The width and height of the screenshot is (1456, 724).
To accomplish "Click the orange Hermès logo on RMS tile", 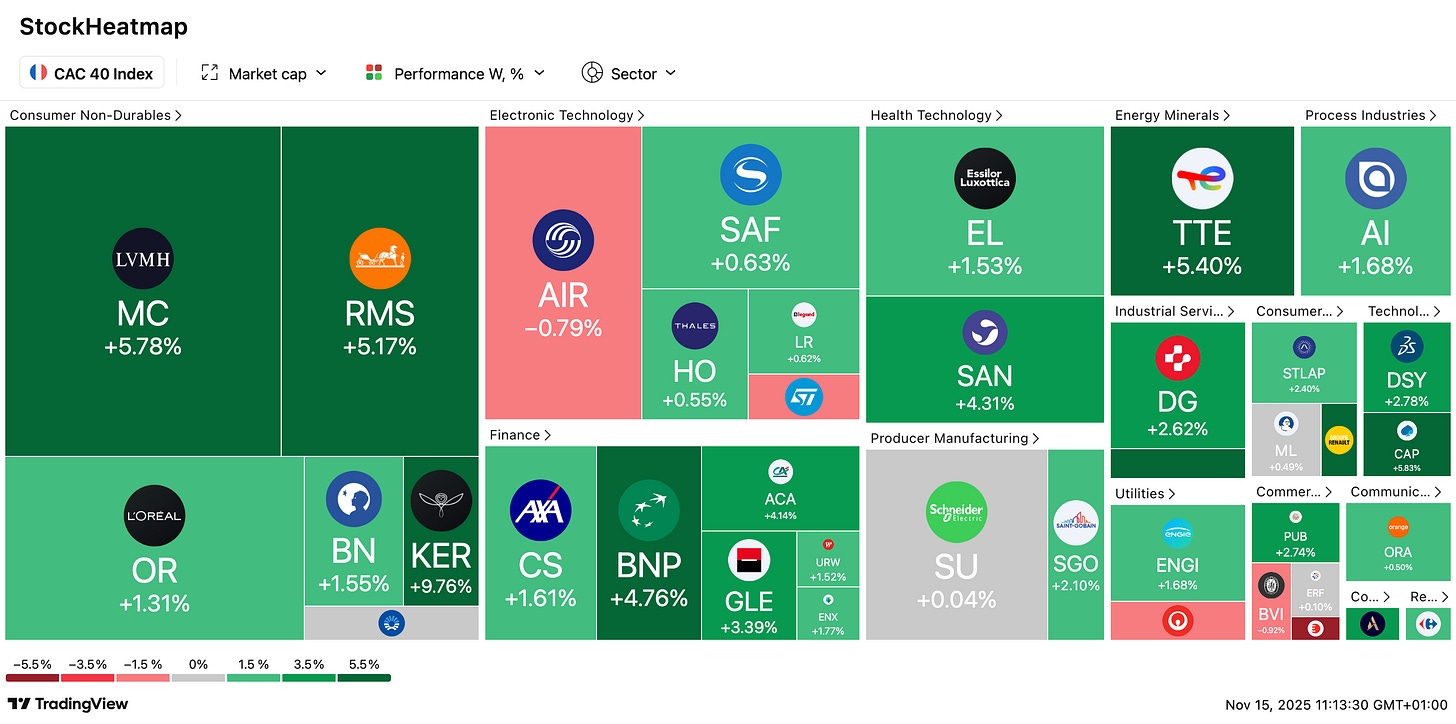I will point(380,260).
